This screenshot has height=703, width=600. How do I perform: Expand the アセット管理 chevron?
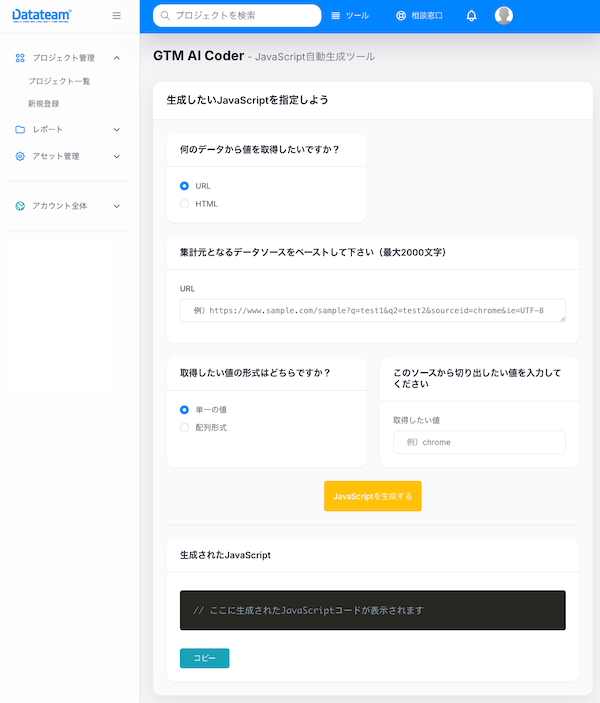click(117, 156)
